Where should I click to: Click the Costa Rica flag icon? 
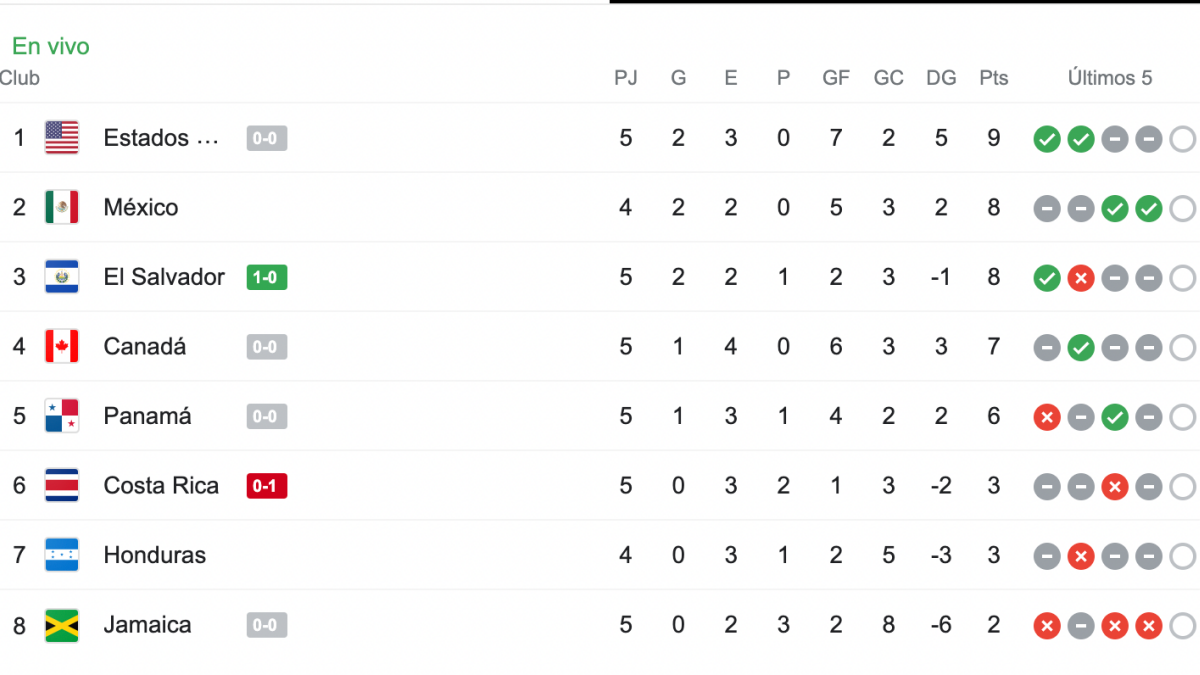coord(62,486)
